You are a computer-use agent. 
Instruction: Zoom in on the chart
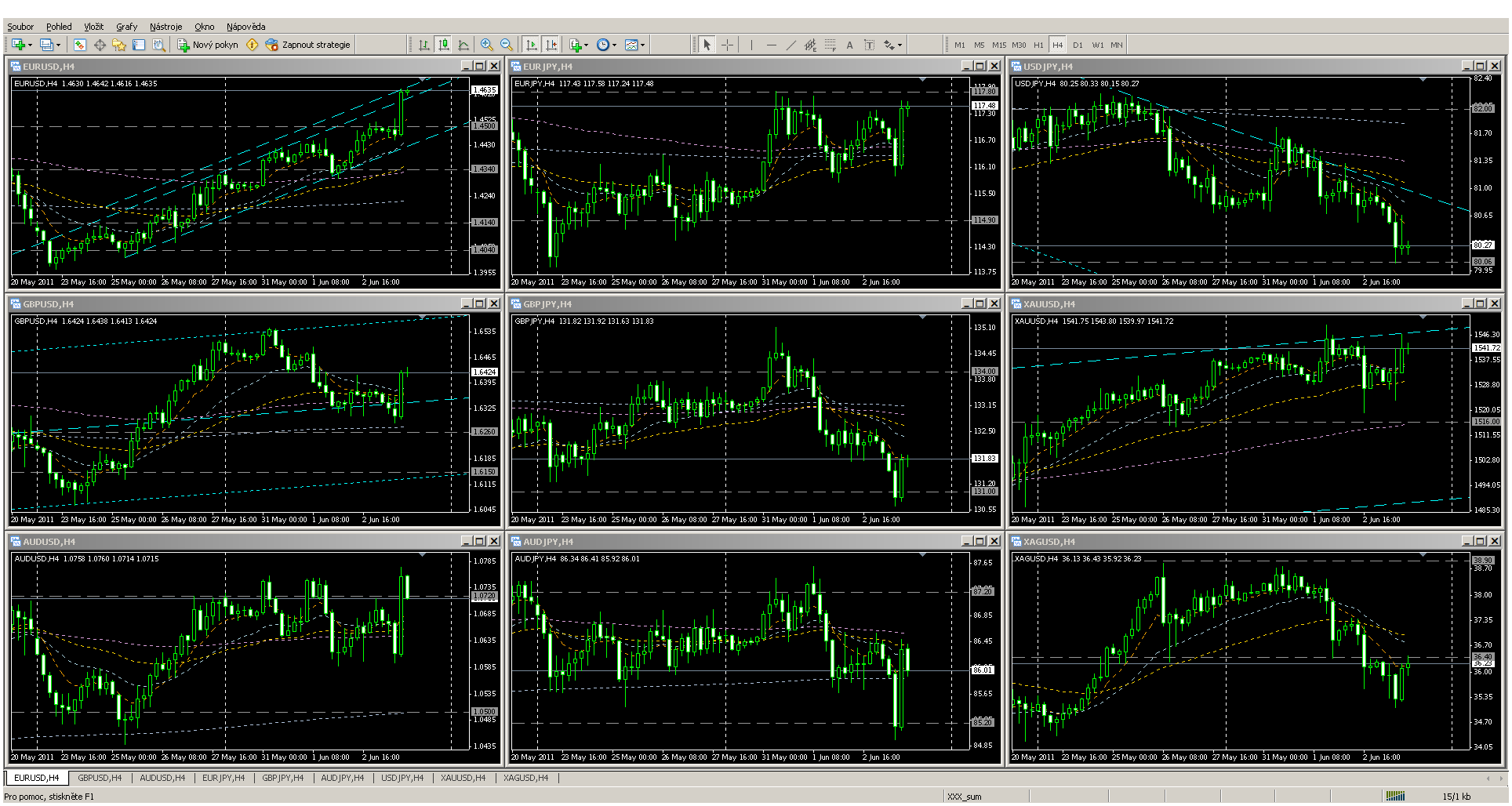[x=487, y=45]
